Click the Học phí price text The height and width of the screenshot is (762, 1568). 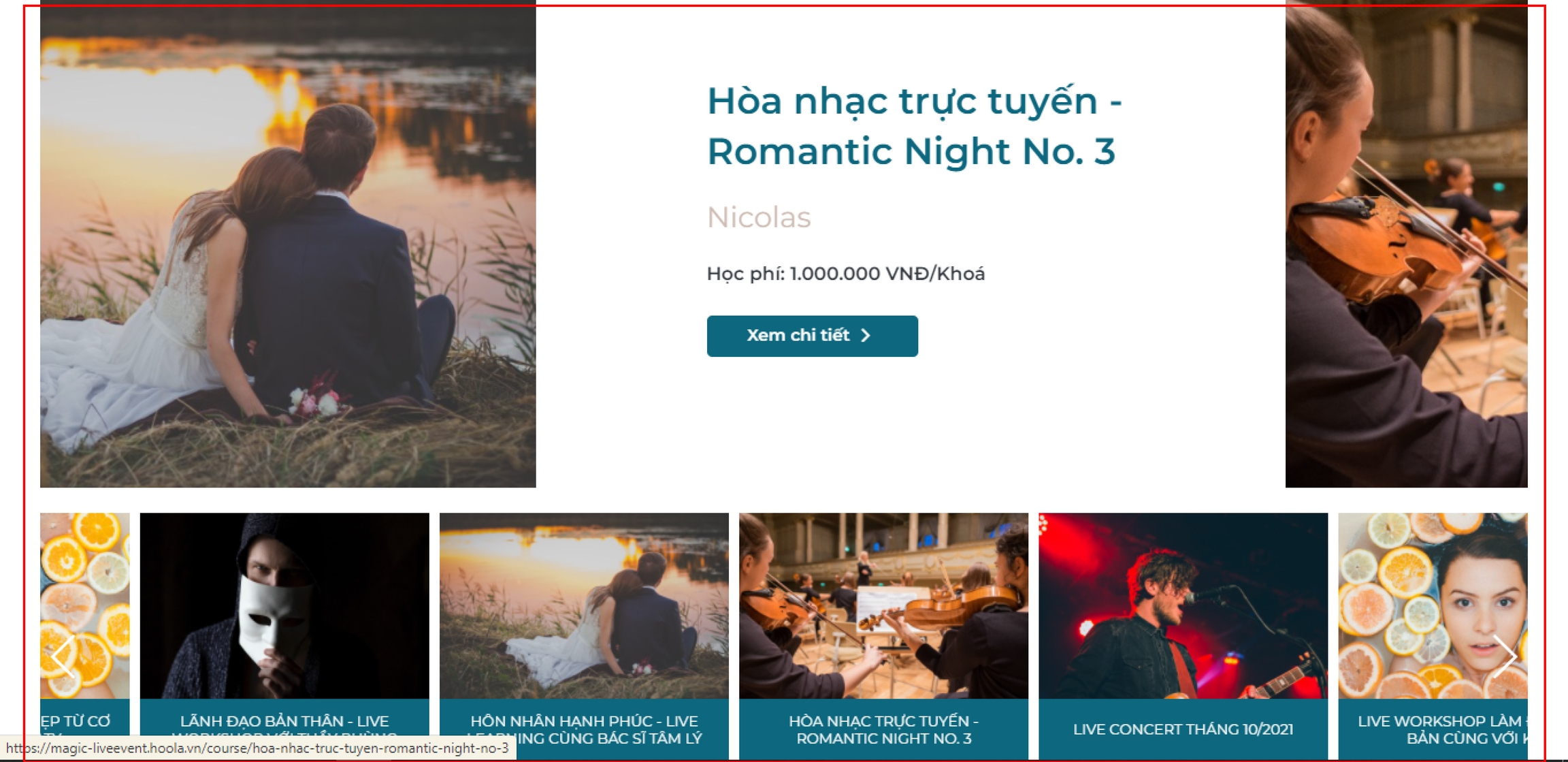846,274
